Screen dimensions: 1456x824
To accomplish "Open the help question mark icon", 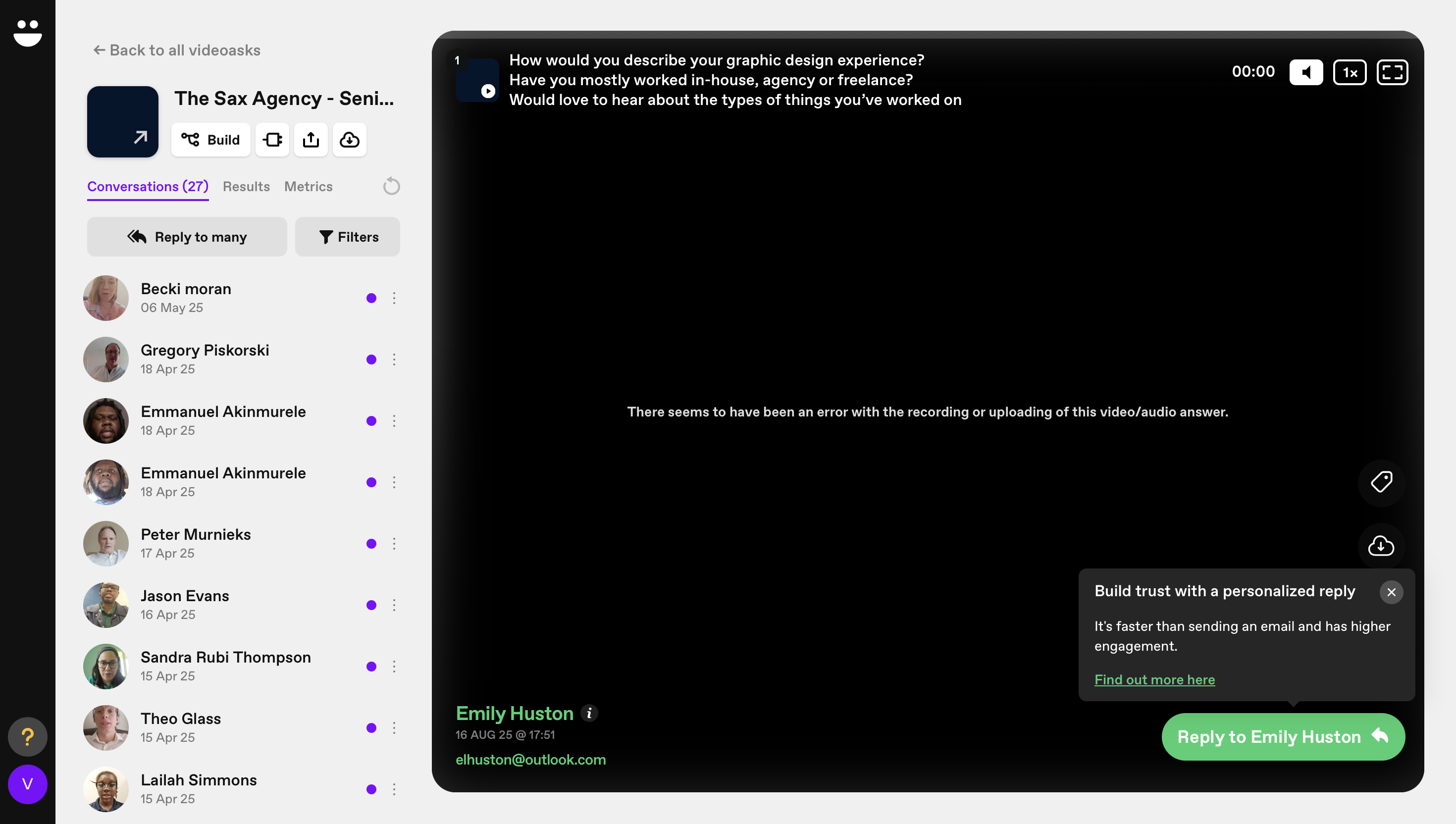I will tap(27, 736).
